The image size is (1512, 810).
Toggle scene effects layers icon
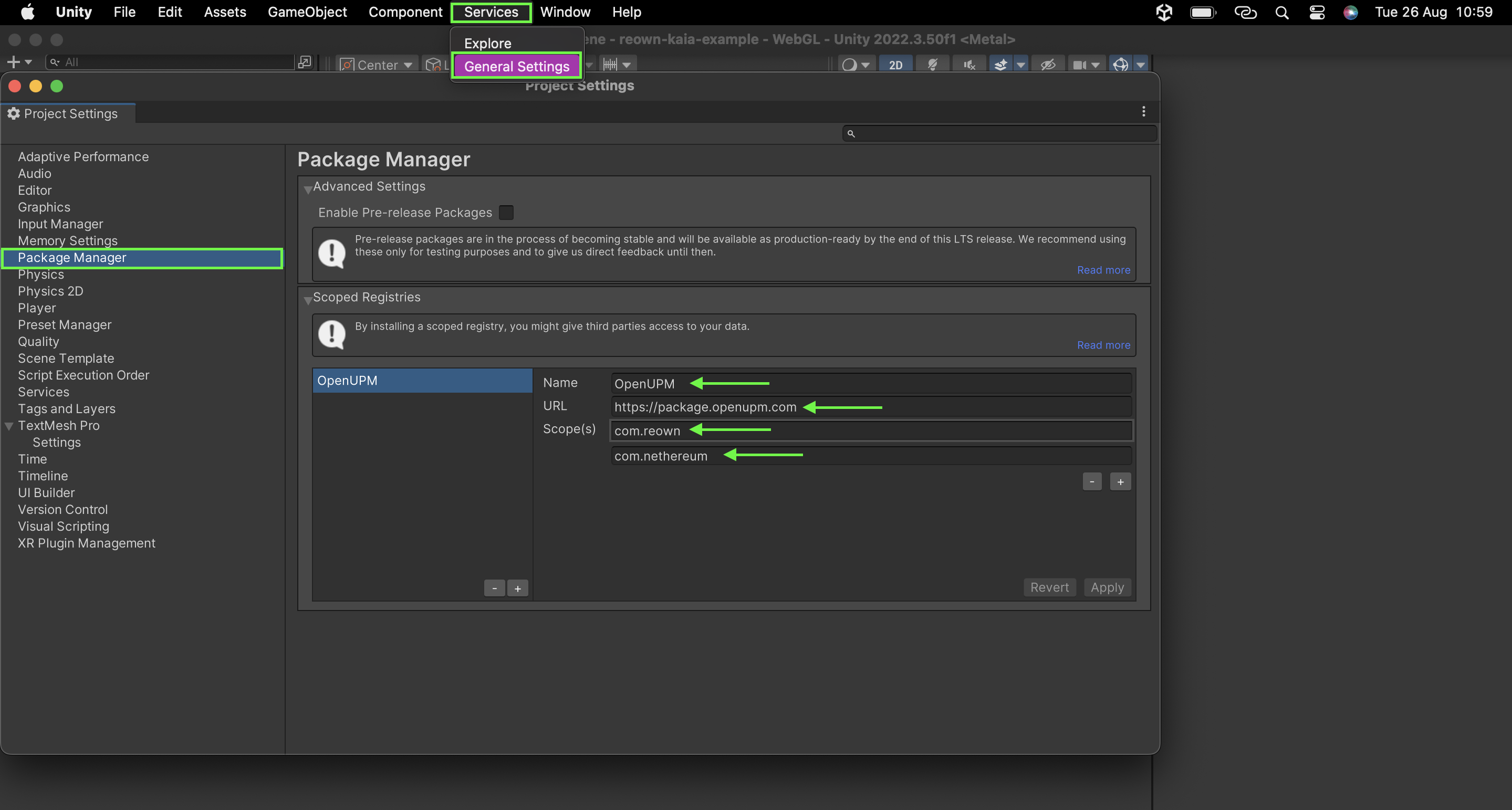coord(1001,65)
